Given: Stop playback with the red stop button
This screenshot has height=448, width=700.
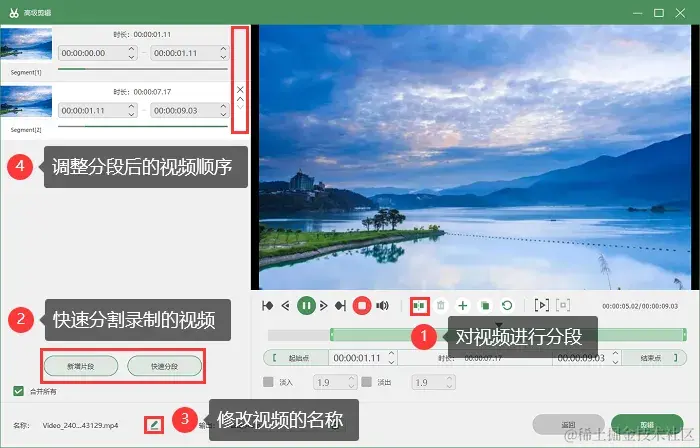Looking at the screenshot, I should 362,306.
